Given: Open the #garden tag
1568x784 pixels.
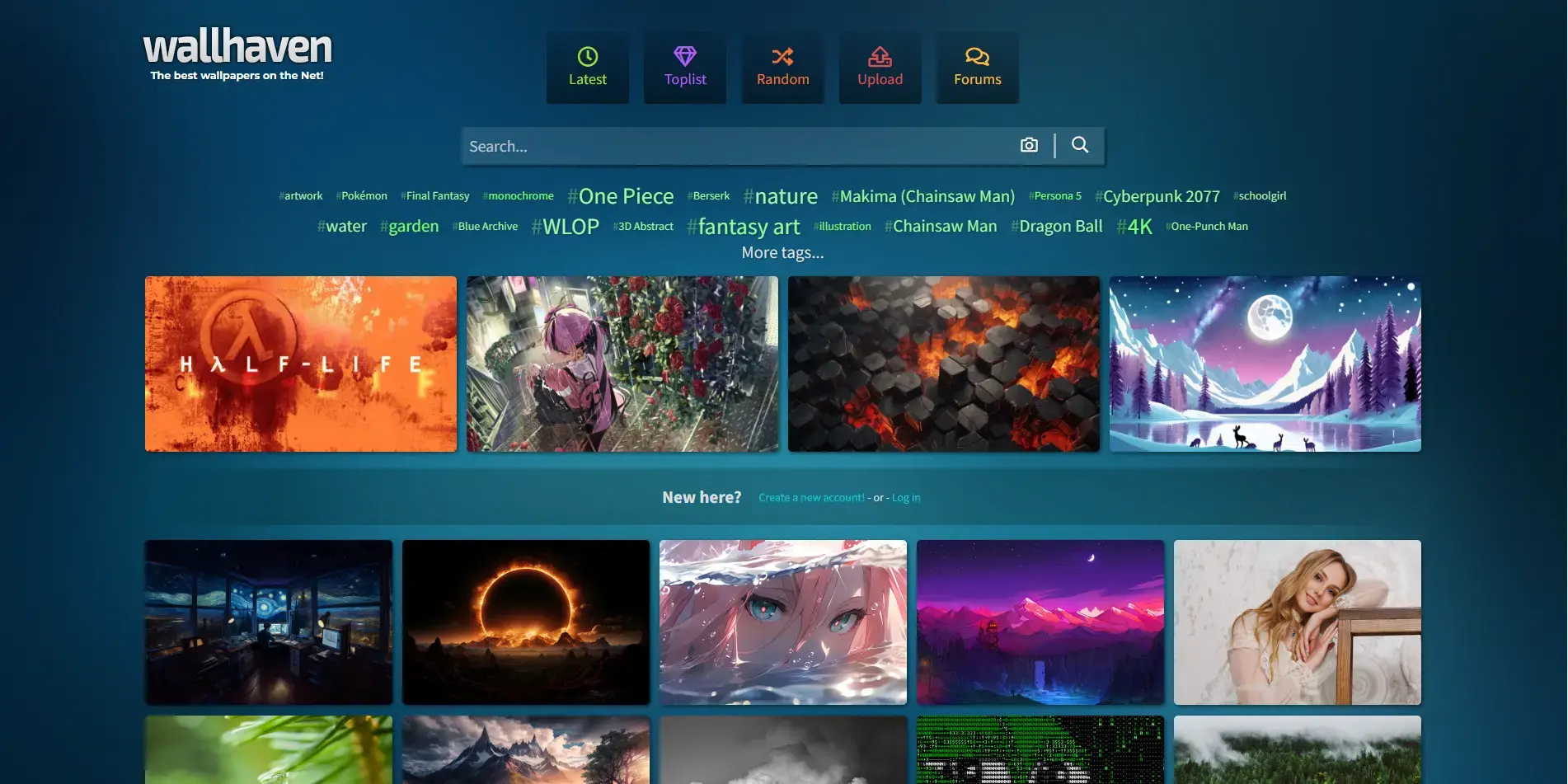Looking at the screenshot, I should [410, 226].
